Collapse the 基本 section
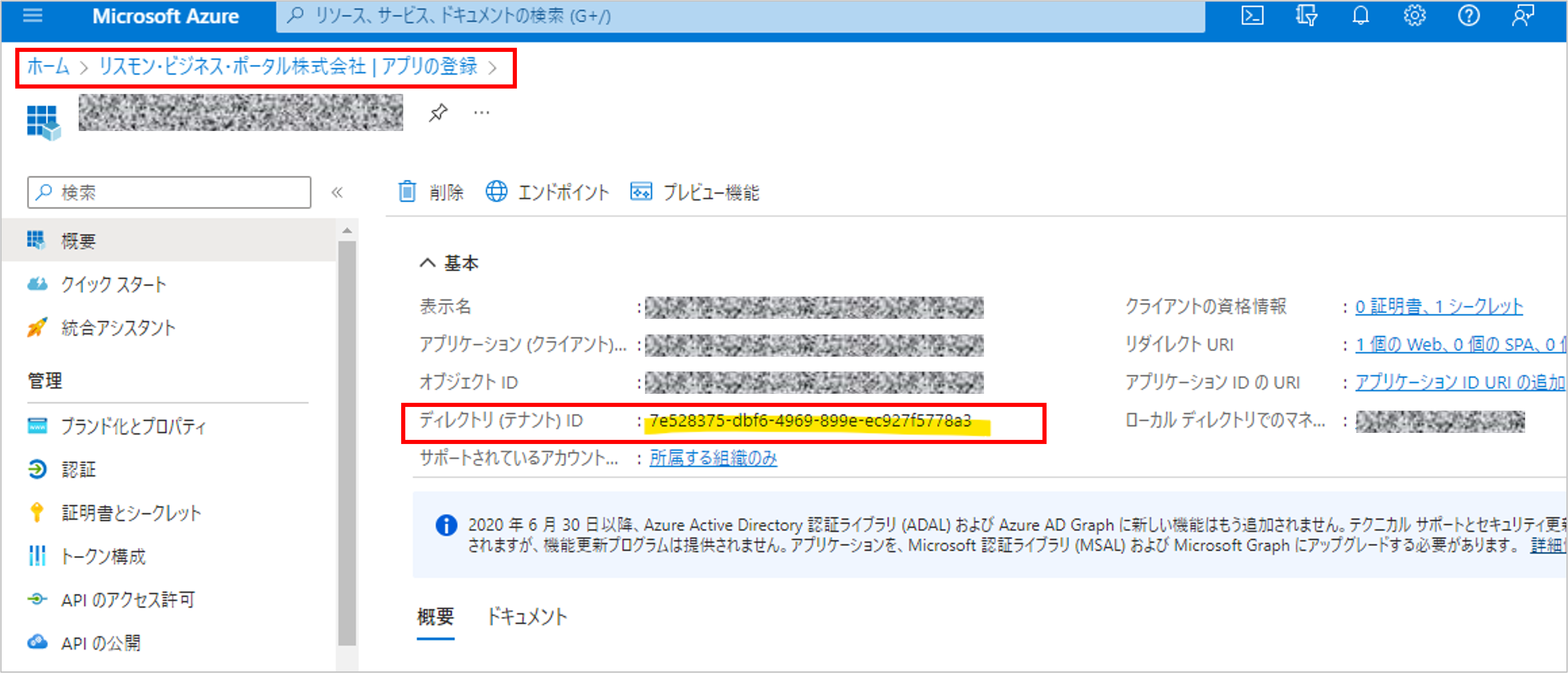The height and width of the screenshot is (673, 1568). pos(428,263)
